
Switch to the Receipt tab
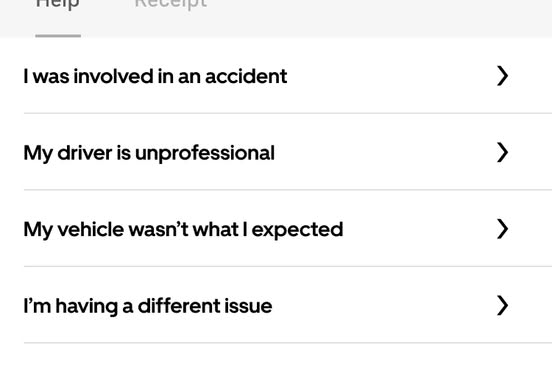point(171,4)
